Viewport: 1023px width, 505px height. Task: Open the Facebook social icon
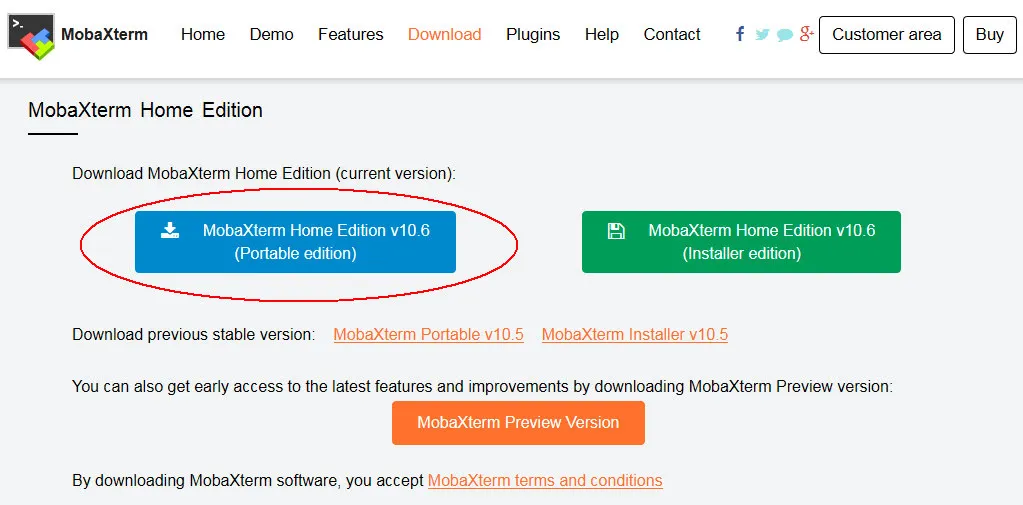pyautogui.click(x=740, y=34)
